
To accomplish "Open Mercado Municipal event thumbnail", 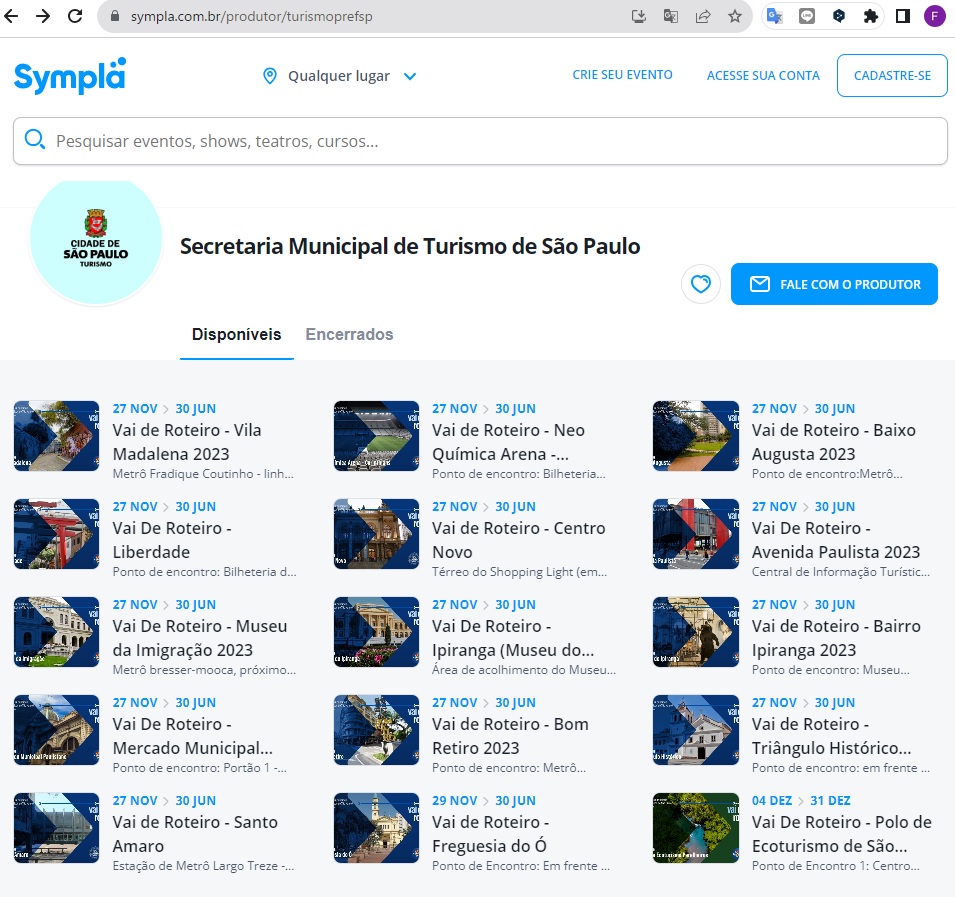I will [56, 730].
